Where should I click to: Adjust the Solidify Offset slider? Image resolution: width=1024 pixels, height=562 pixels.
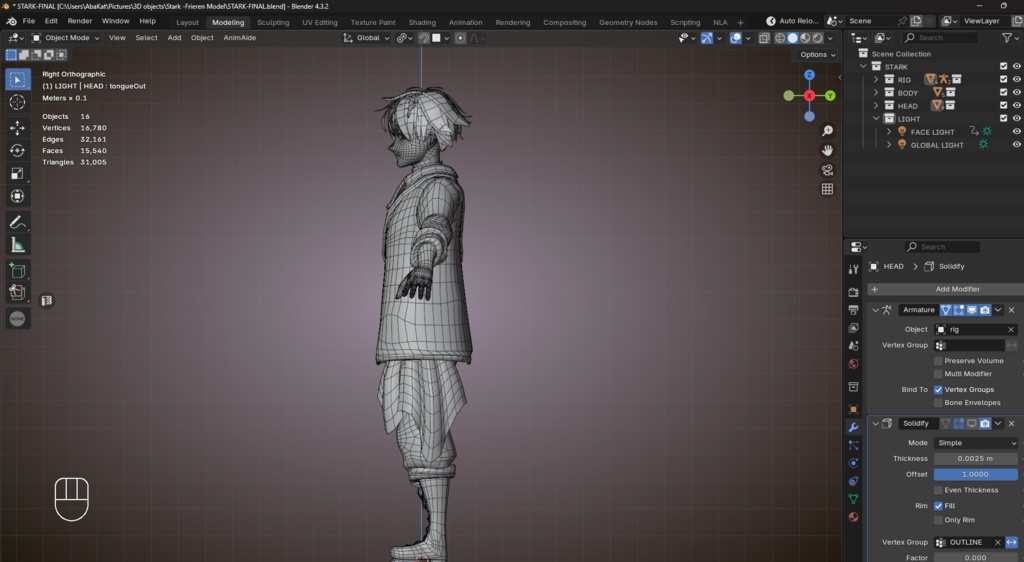976,475
